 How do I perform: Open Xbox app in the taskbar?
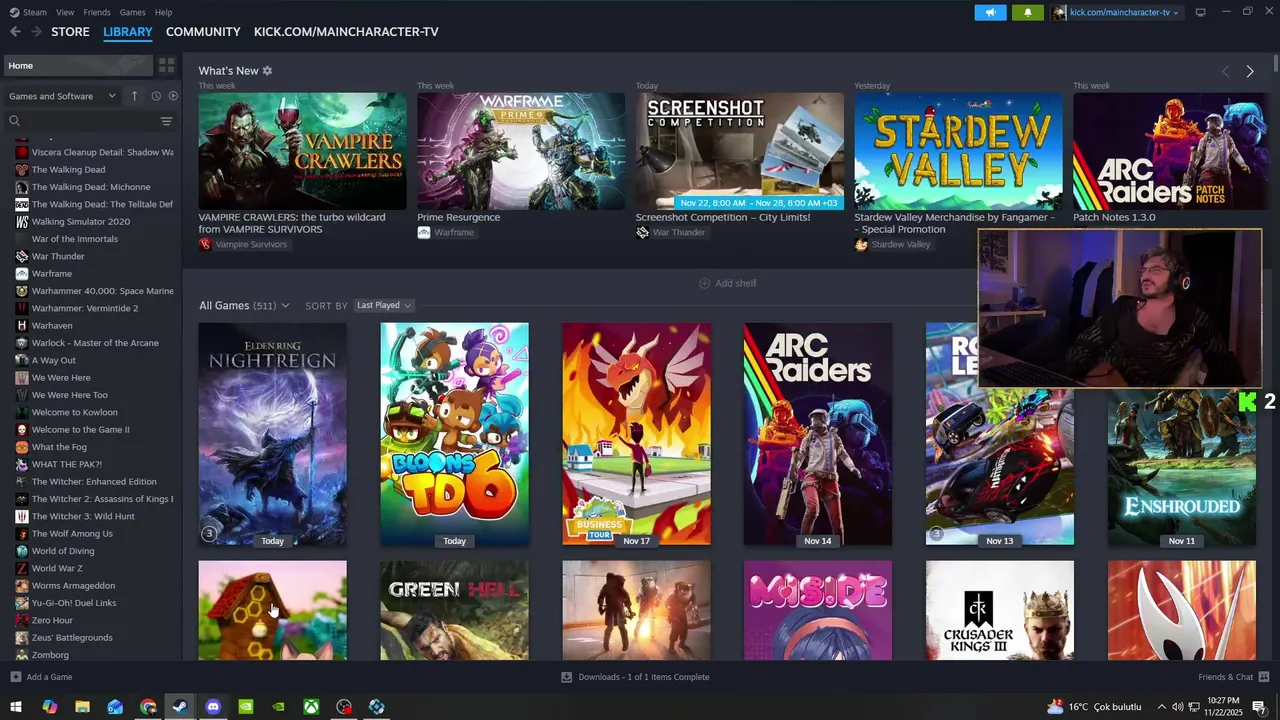[312, 707]
